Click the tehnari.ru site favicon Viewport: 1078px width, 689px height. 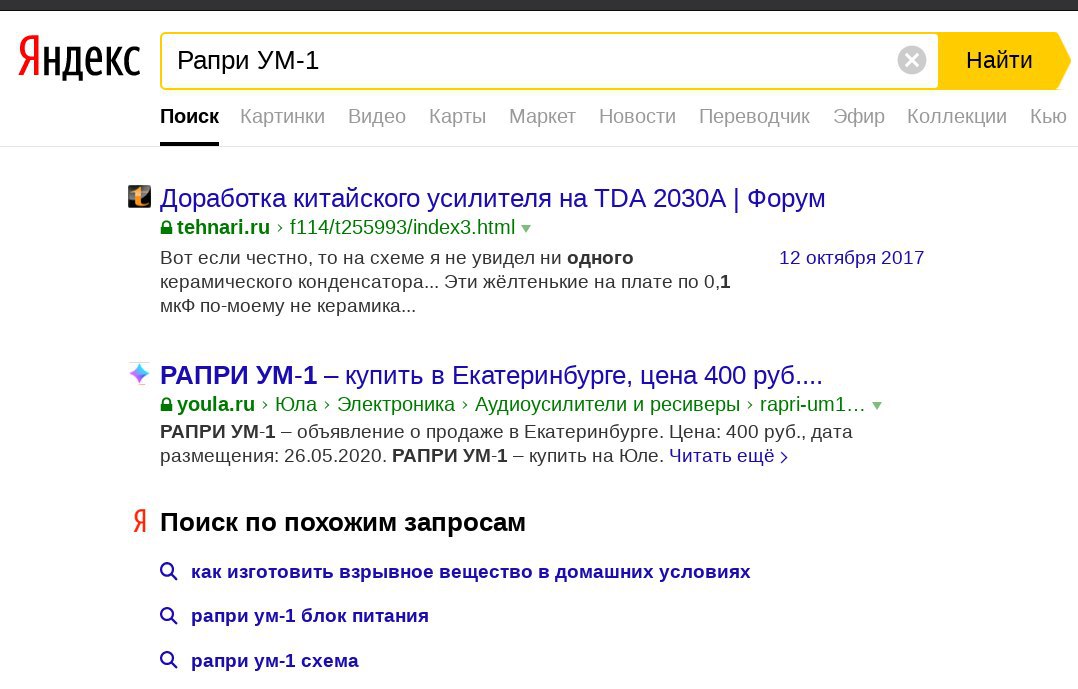(x=140, y=197)
